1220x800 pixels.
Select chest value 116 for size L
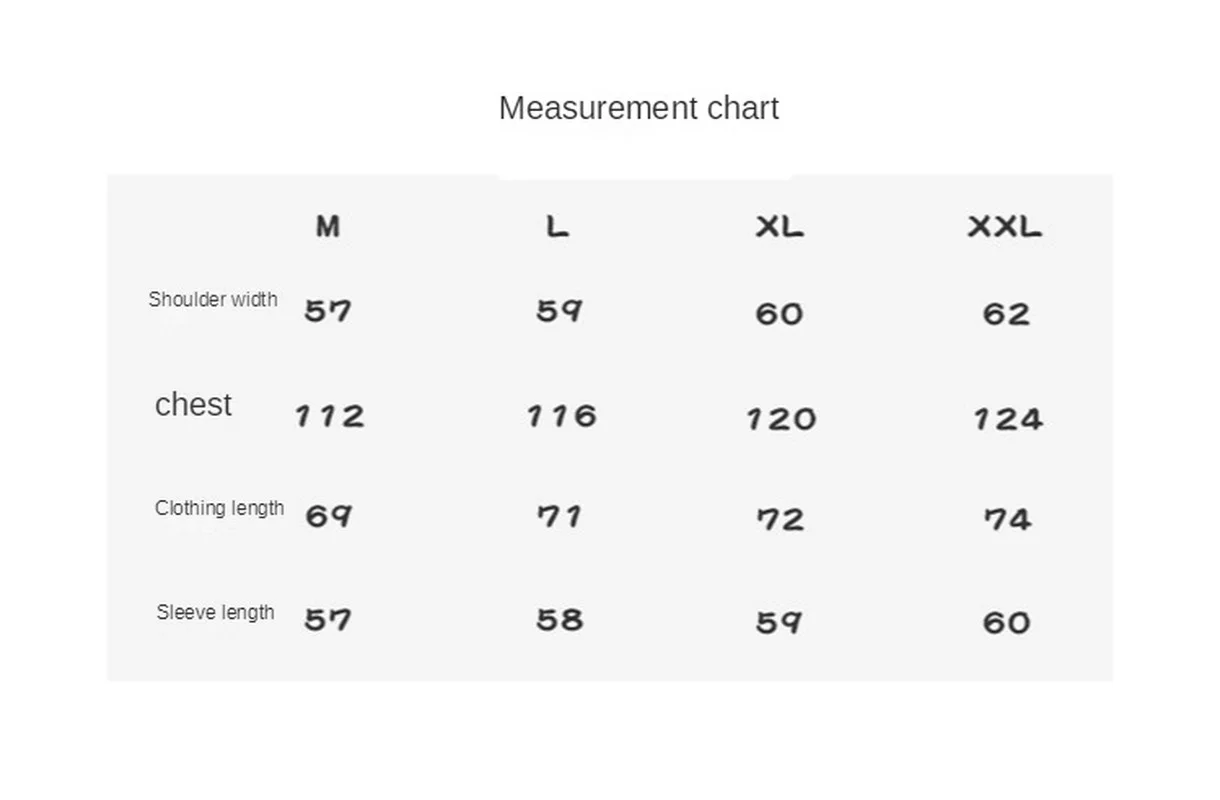(x=562, y=415)
